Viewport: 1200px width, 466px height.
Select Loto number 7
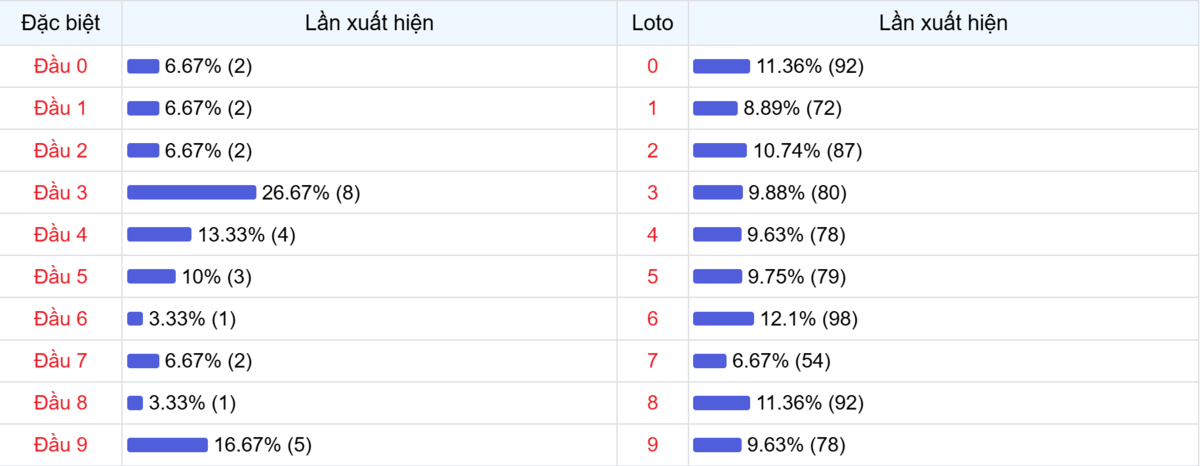[x=653, y=361]
